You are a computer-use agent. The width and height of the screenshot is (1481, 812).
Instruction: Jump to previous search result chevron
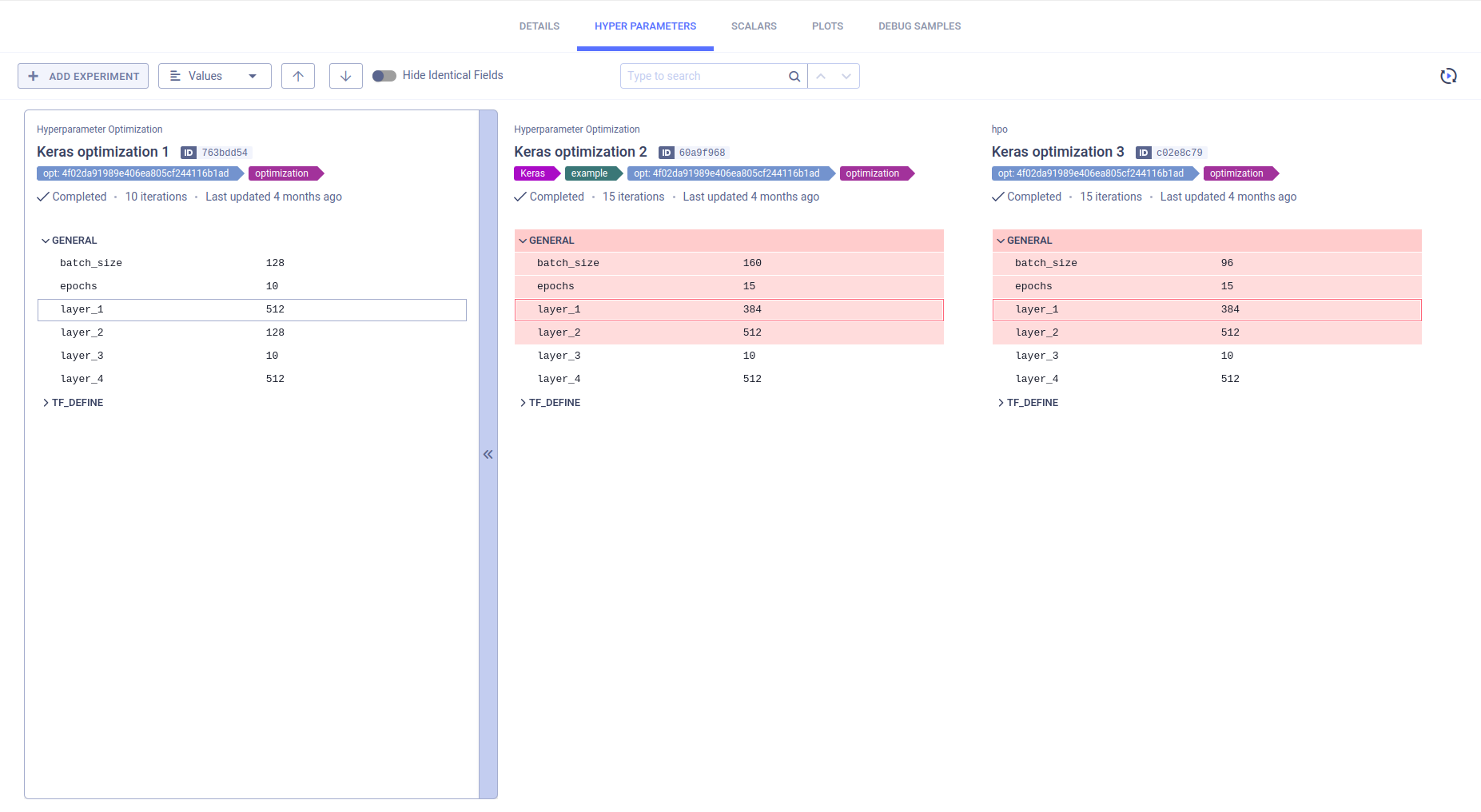821,76
